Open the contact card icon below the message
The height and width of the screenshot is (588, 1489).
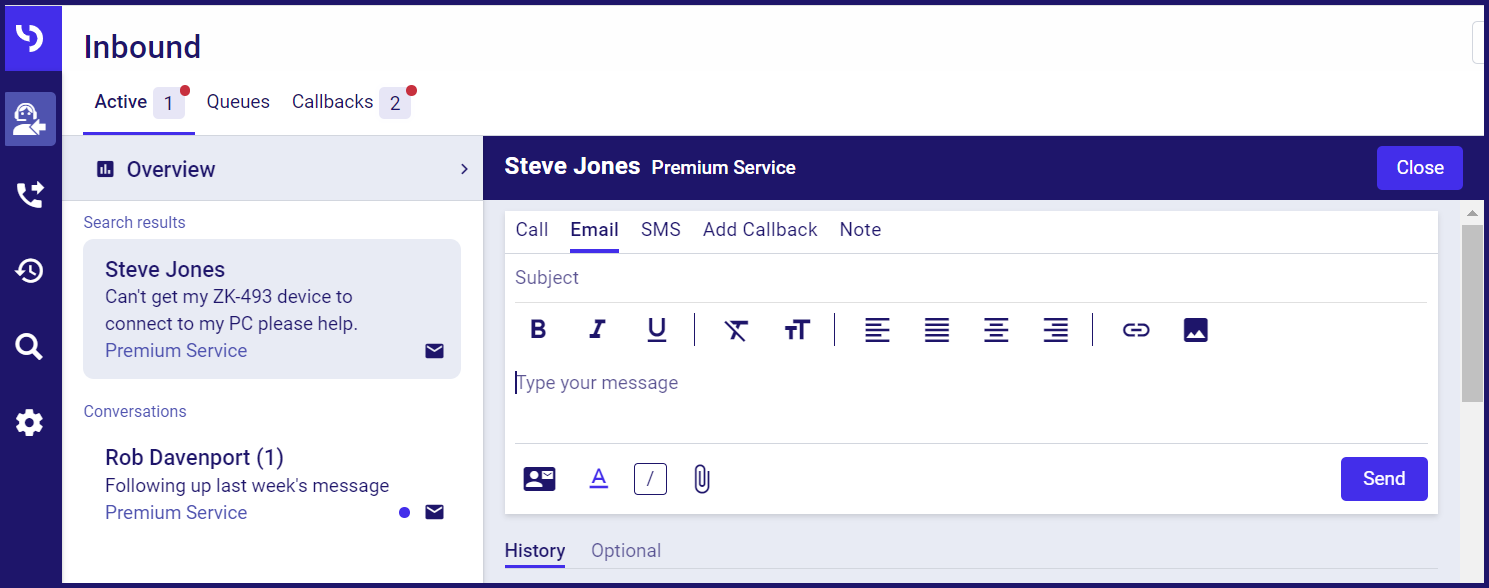tap(540, 479)
